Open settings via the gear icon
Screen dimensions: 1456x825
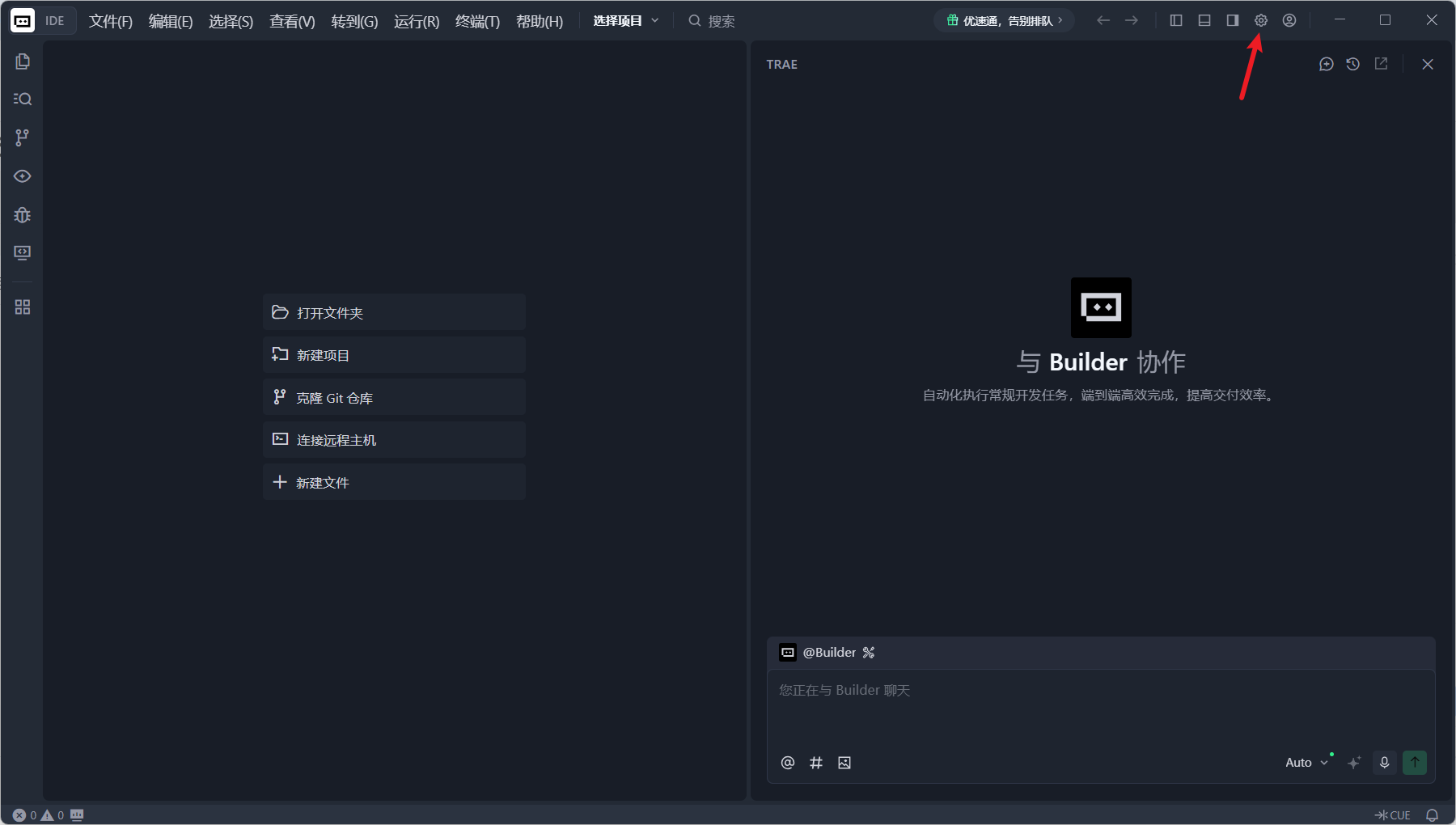(1261, 20)
